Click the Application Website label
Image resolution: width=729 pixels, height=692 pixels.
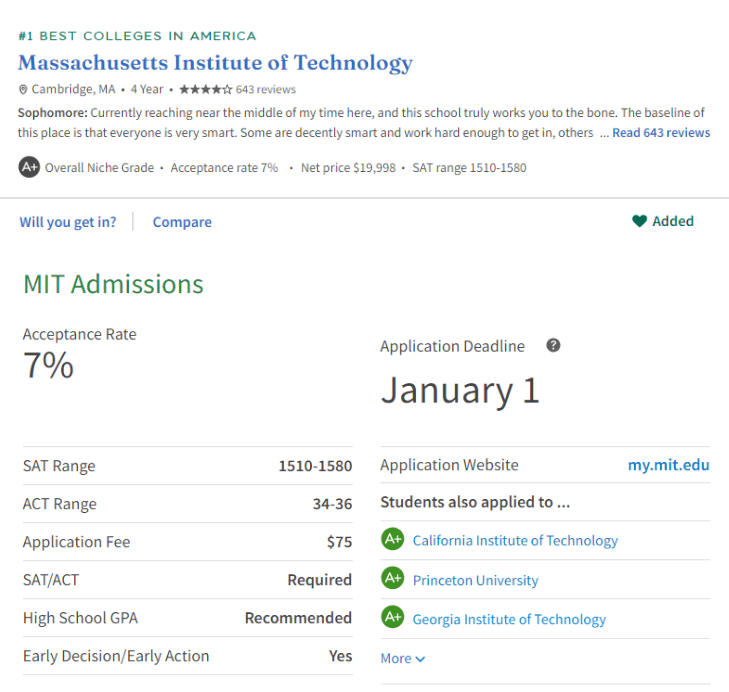coord(449,465)
